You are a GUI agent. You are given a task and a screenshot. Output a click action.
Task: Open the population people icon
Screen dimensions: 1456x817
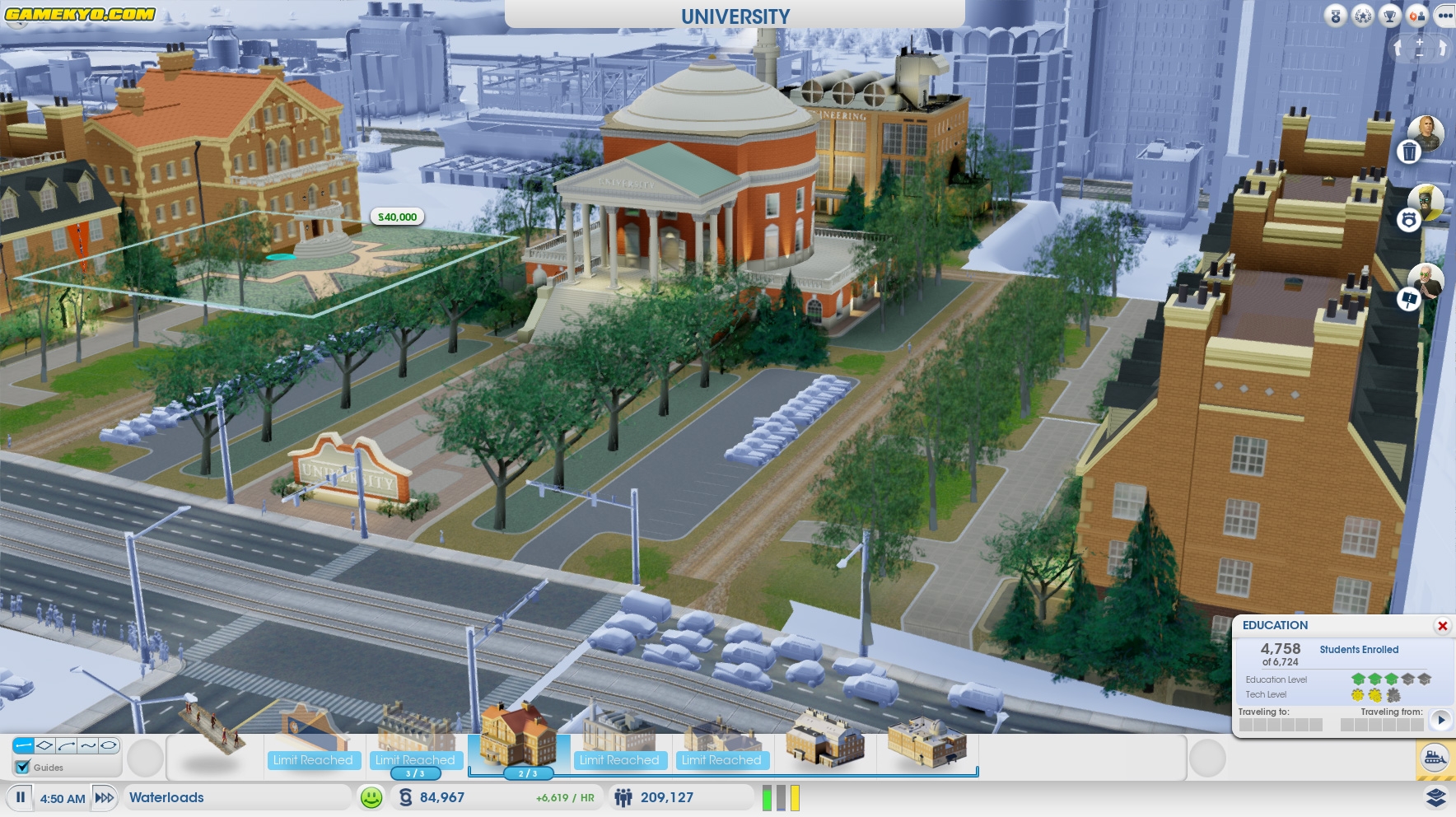click(623, 797)
